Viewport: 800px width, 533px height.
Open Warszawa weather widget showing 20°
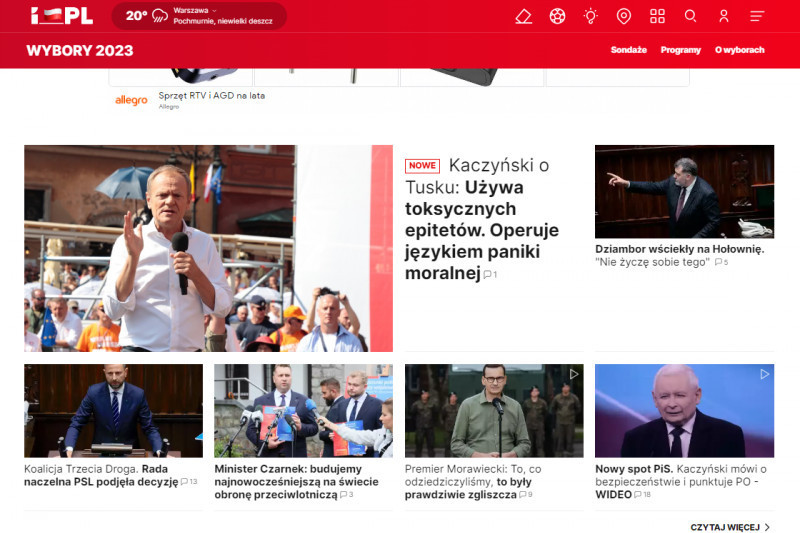(198, 16)
